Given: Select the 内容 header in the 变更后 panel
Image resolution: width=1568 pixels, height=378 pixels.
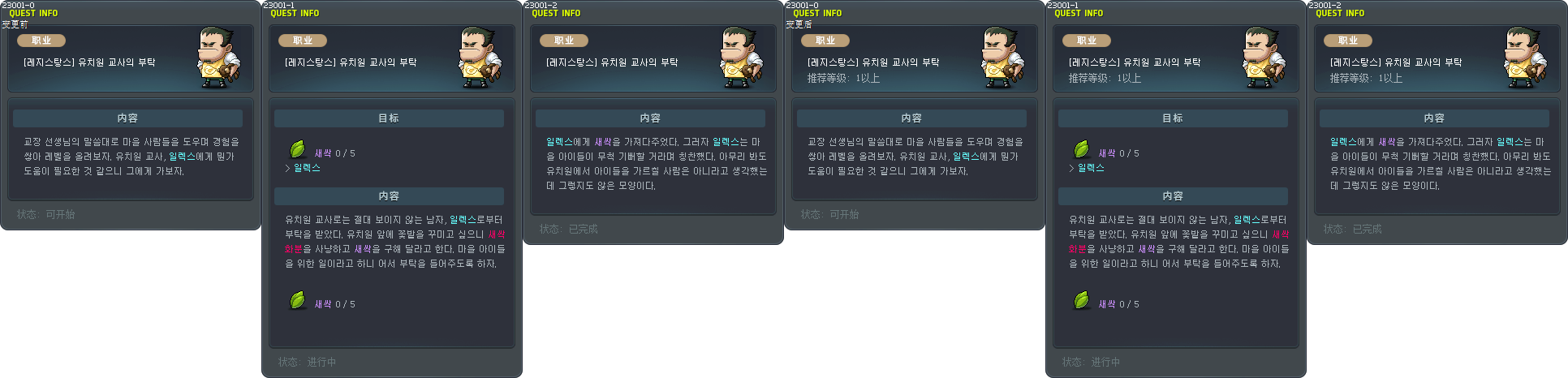Looking at the screenshot, I should (x=911, y=118).
